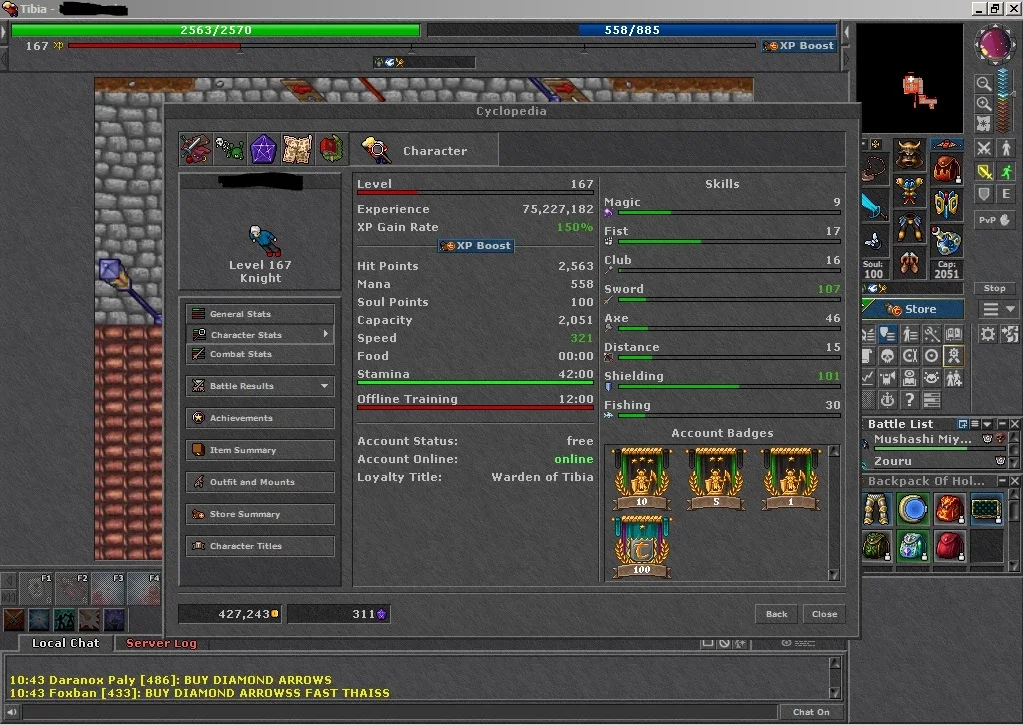Click the chat text input field
Screen dimensions: 1023x725
(x=399, y=712)
